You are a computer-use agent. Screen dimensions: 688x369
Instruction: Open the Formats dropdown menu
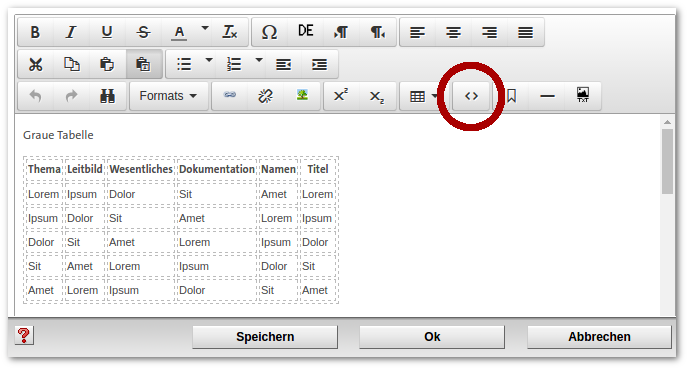point(168,96)
